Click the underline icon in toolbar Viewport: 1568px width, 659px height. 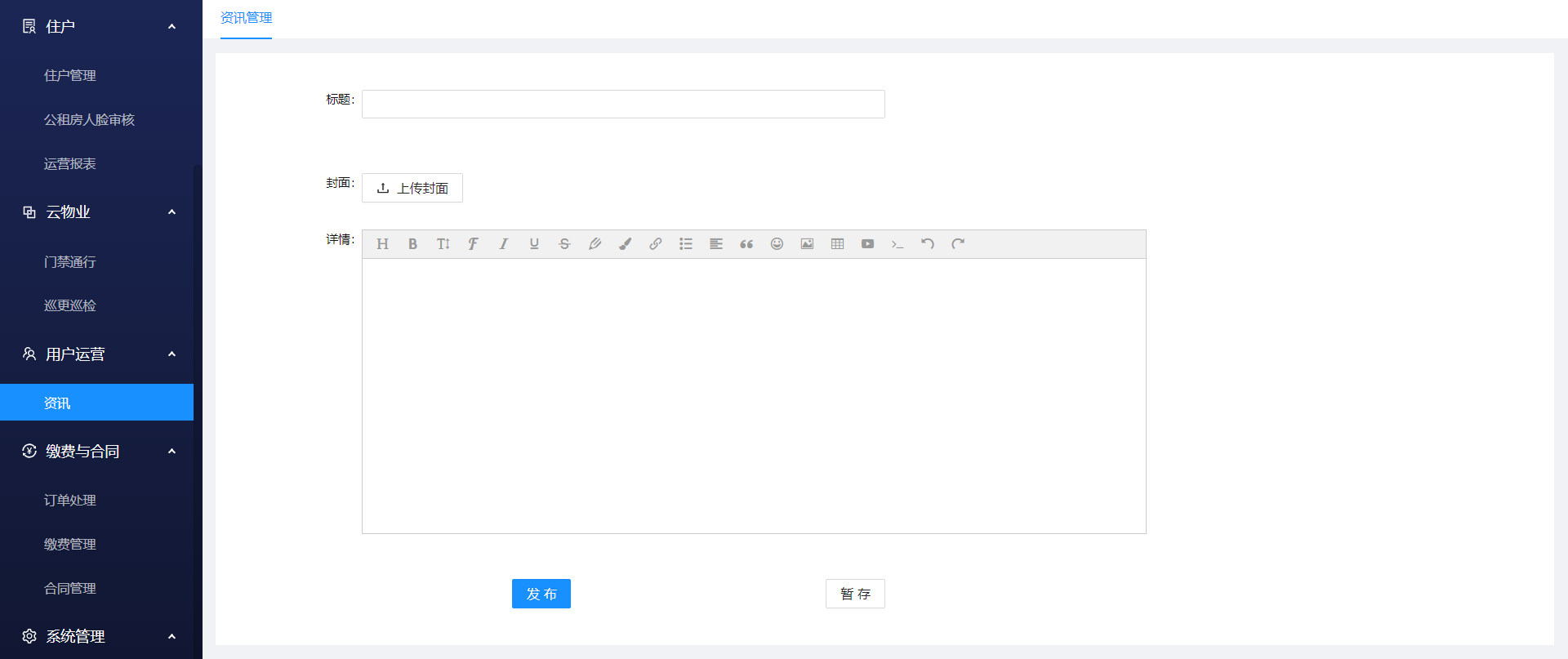[x=534, y=244]
